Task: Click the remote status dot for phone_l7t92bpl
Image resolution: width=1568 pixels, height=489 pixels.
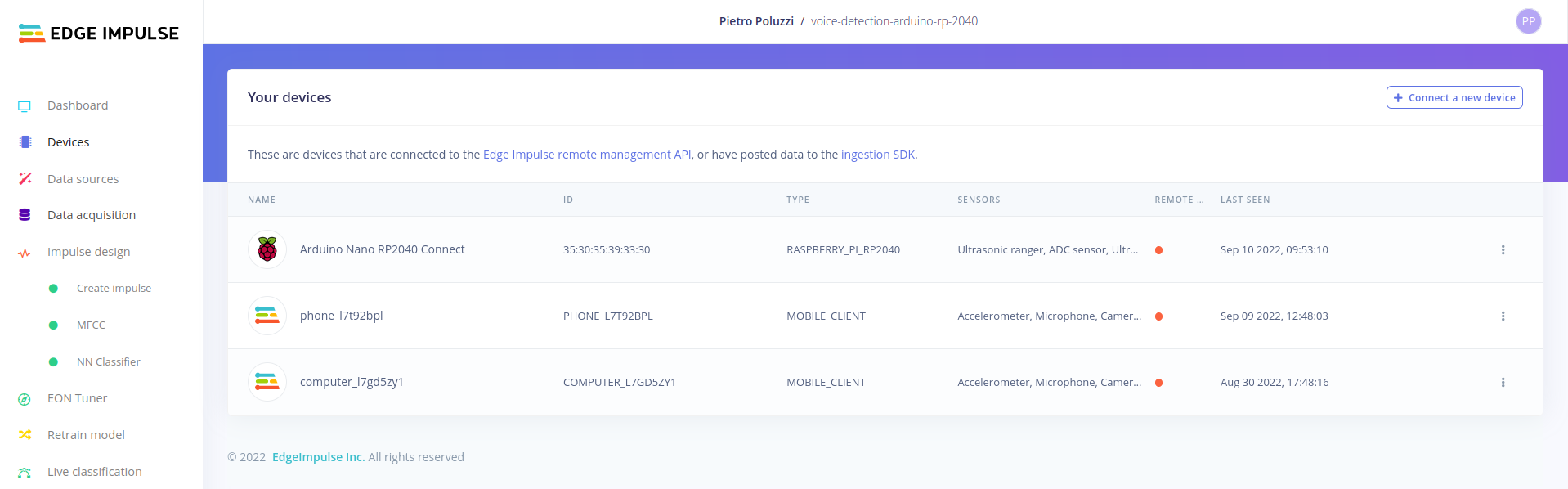Action: 1158,316
